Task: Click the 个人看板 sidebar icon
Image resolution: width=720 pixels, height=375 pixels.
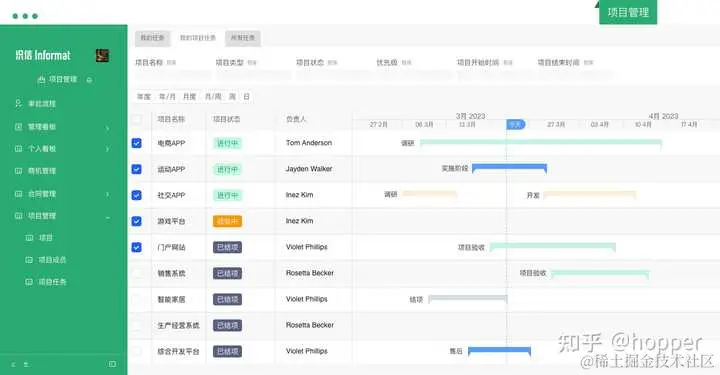Action: 18,149
